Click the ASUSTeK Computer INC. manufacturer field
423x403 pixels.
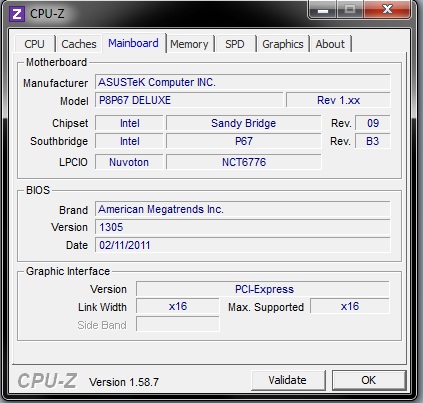tap(242, 82)
